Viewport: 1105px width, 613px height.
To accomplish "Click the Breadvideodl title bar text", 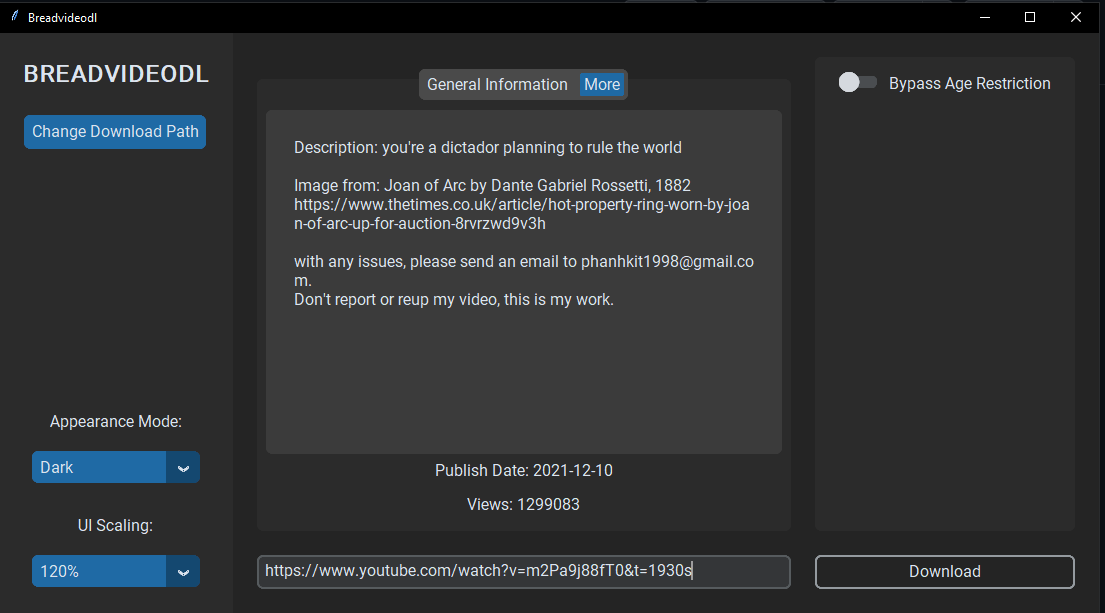I will point(62,16).
